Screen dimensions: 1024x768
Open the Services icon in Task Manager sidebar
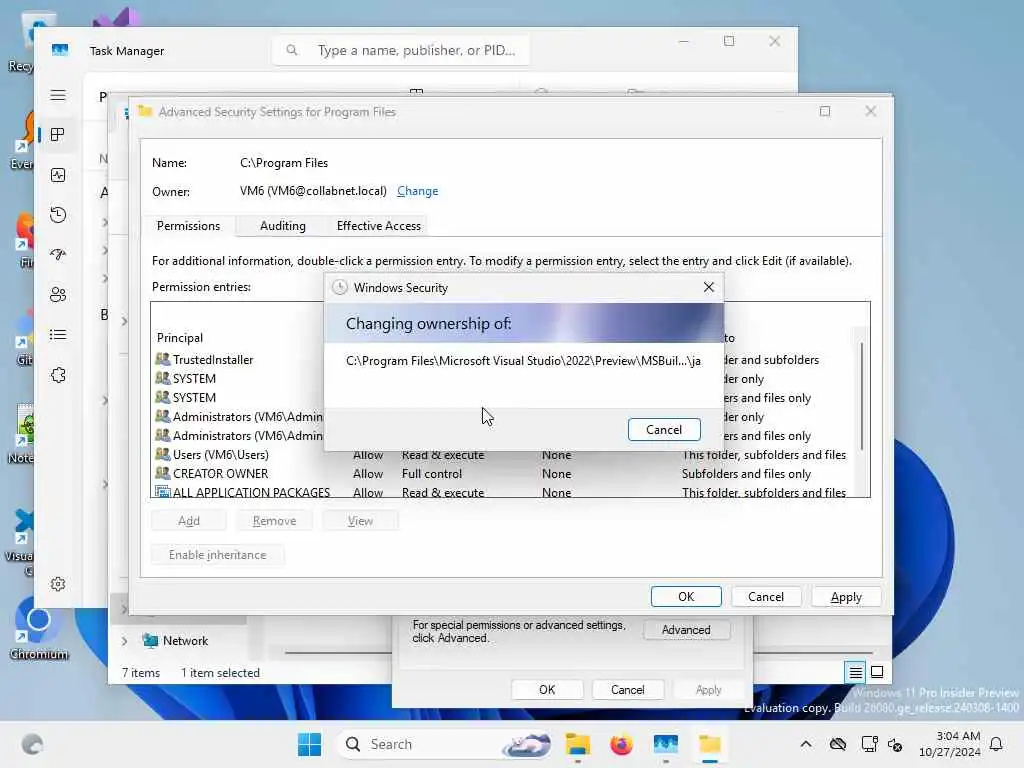pos(58,375)
